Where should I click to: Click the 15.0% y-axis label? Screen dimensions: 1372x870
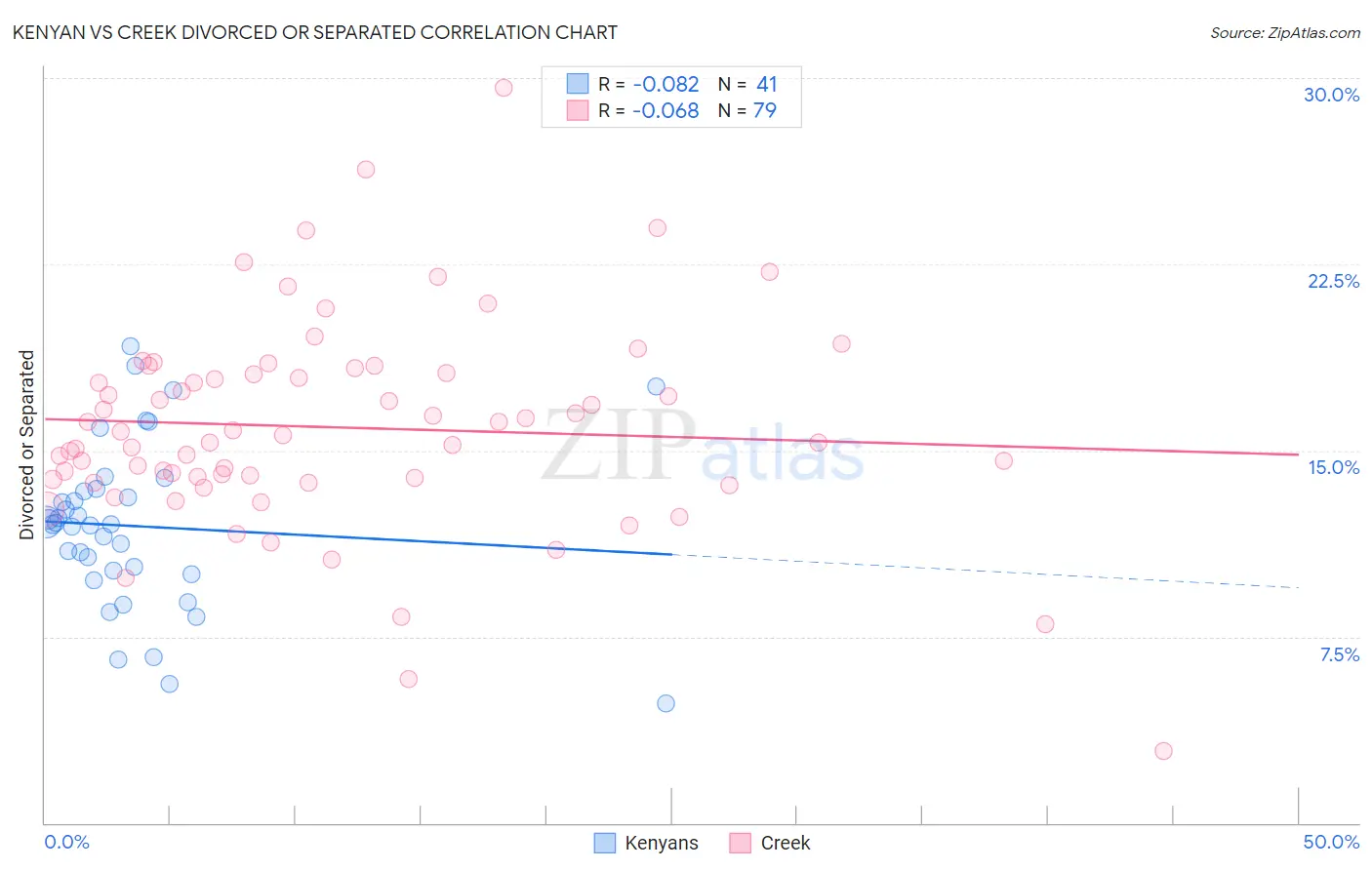point(1333,467)
